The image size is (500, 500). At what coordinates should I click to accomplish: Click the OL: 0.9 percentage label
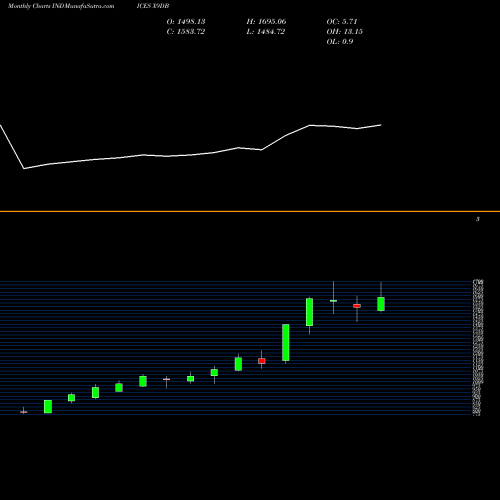click(340, 42)
